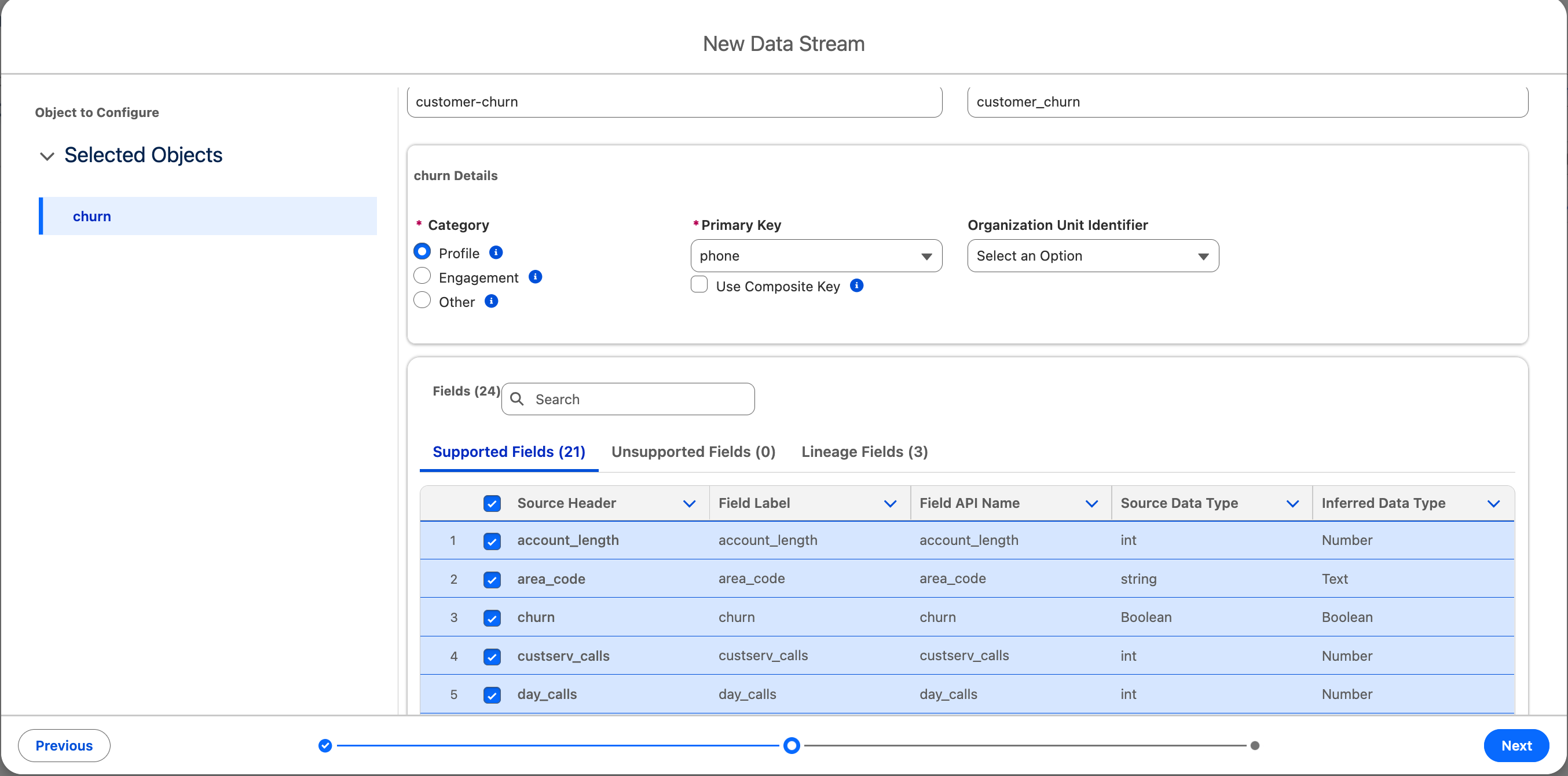Uncheck the account_length row checkbox
This screenshot has height=776, width=1568.
point(492,541)
